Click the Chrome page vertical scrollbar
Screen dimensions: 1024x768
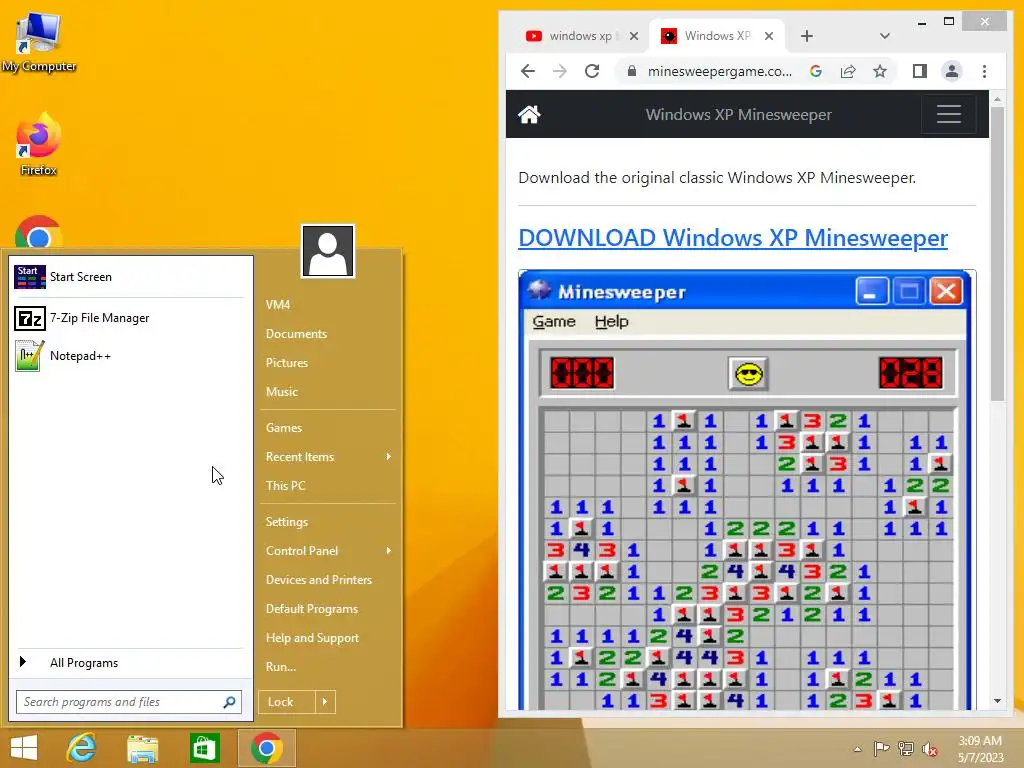tap(997, 253)
